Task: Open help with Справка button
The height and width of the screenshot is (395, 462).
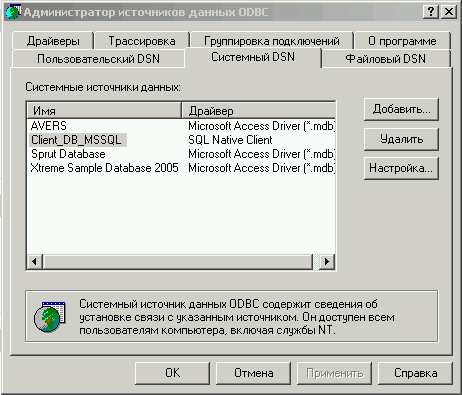Action: point(415,373)
